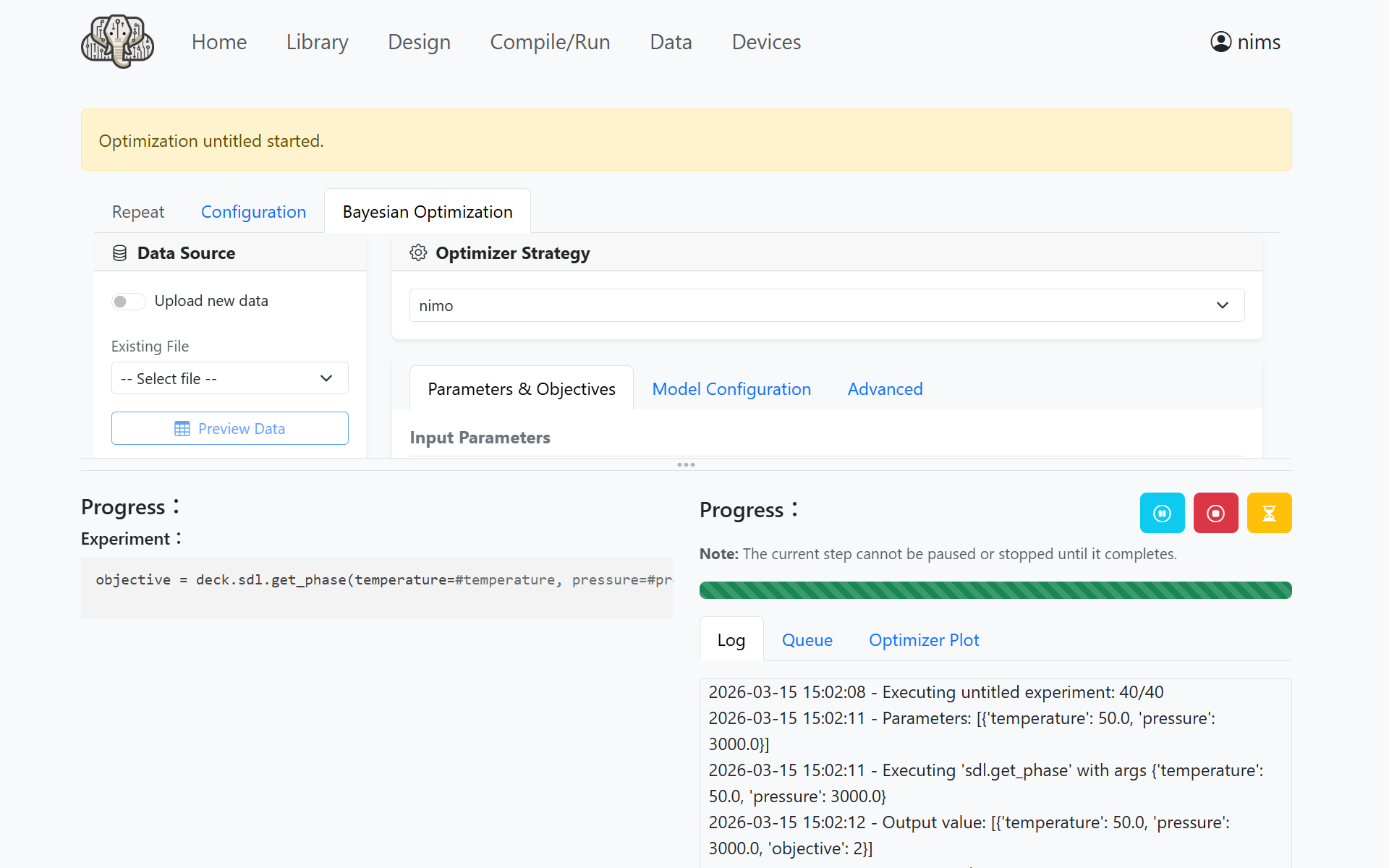The image size is (1389, 868).
Task: Click the Optimizer Strategy gear icon
Action: (x=418, y=252)
